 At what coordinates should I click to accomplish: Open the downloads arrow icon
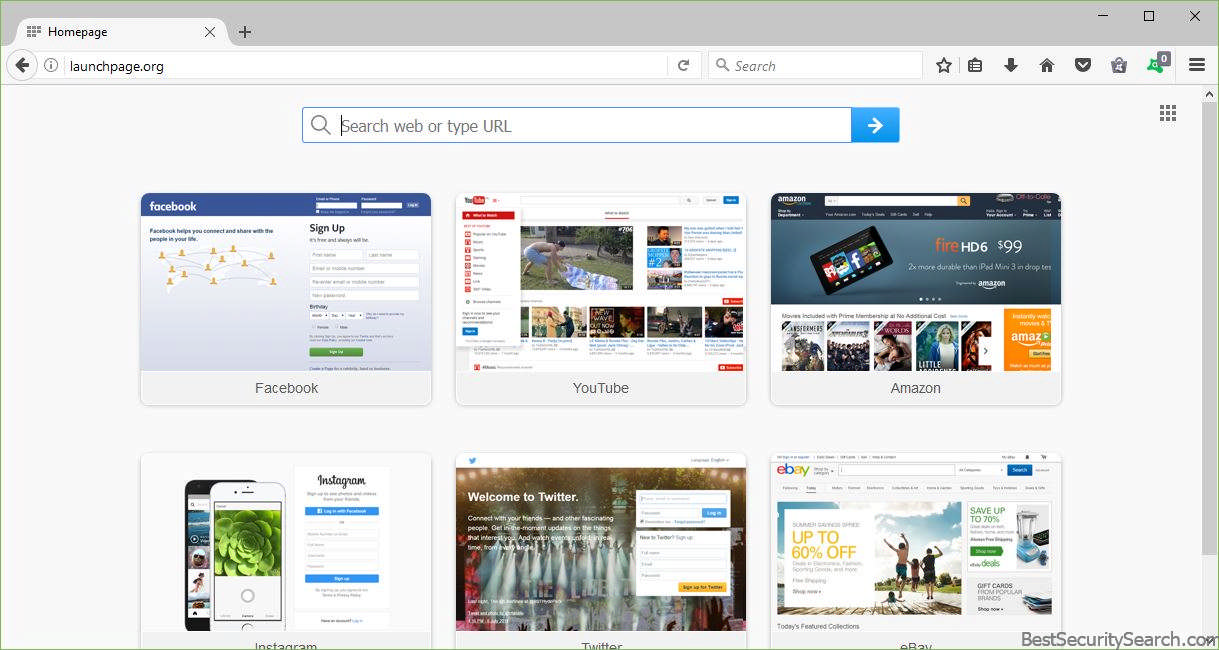click(x=1011, y=66)
